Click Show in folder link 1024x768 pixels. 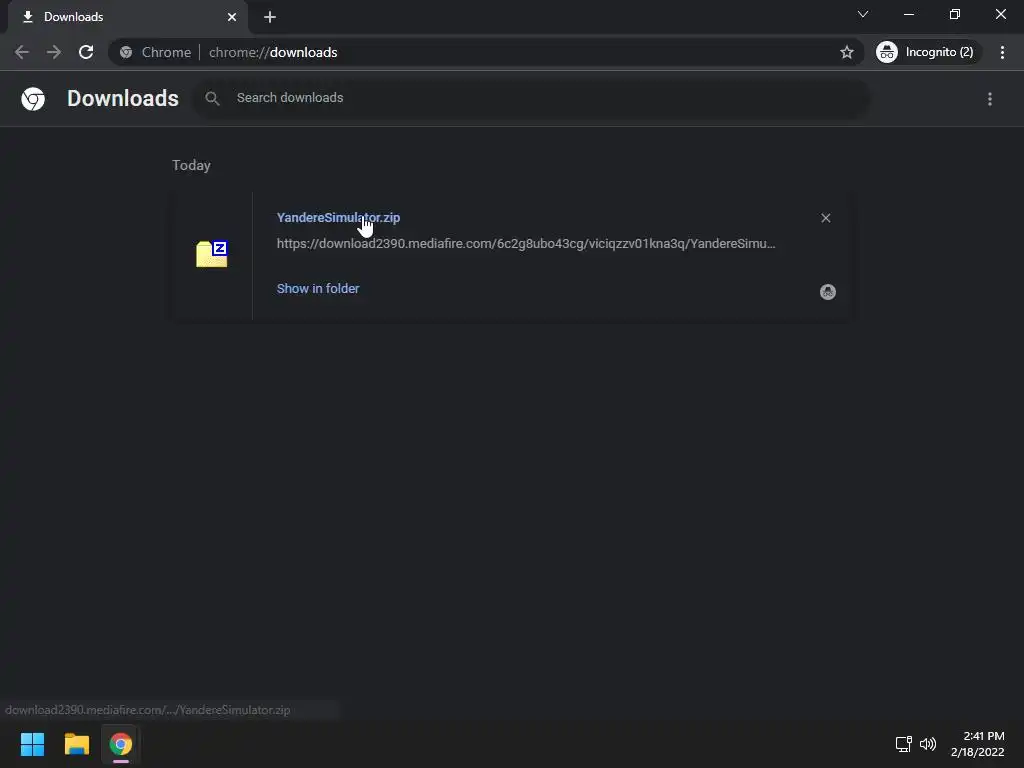(318, 289)
